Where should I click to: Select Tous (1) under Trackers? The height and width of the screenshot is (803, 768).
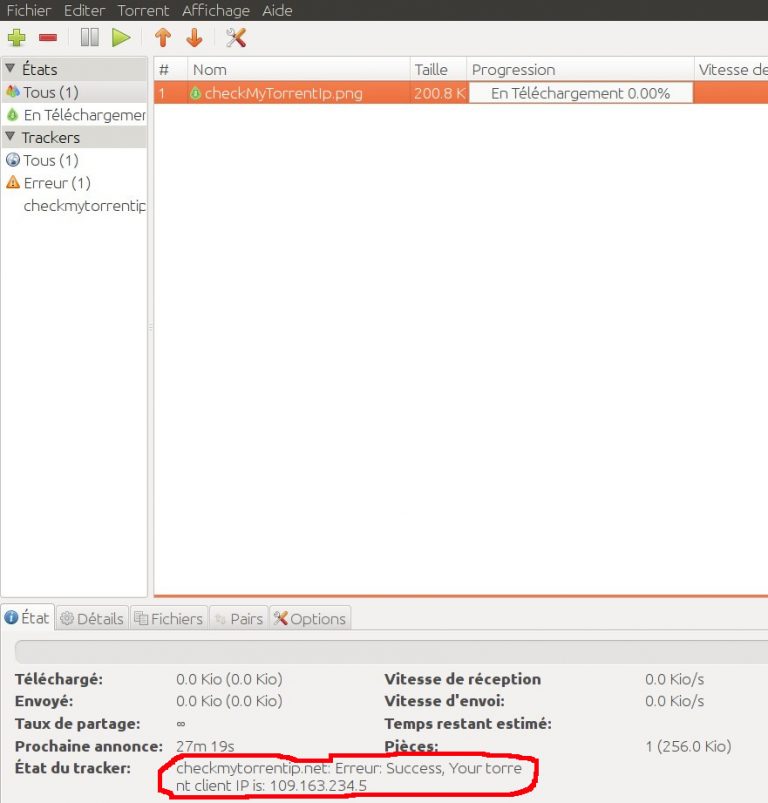[x=74, y=160]
